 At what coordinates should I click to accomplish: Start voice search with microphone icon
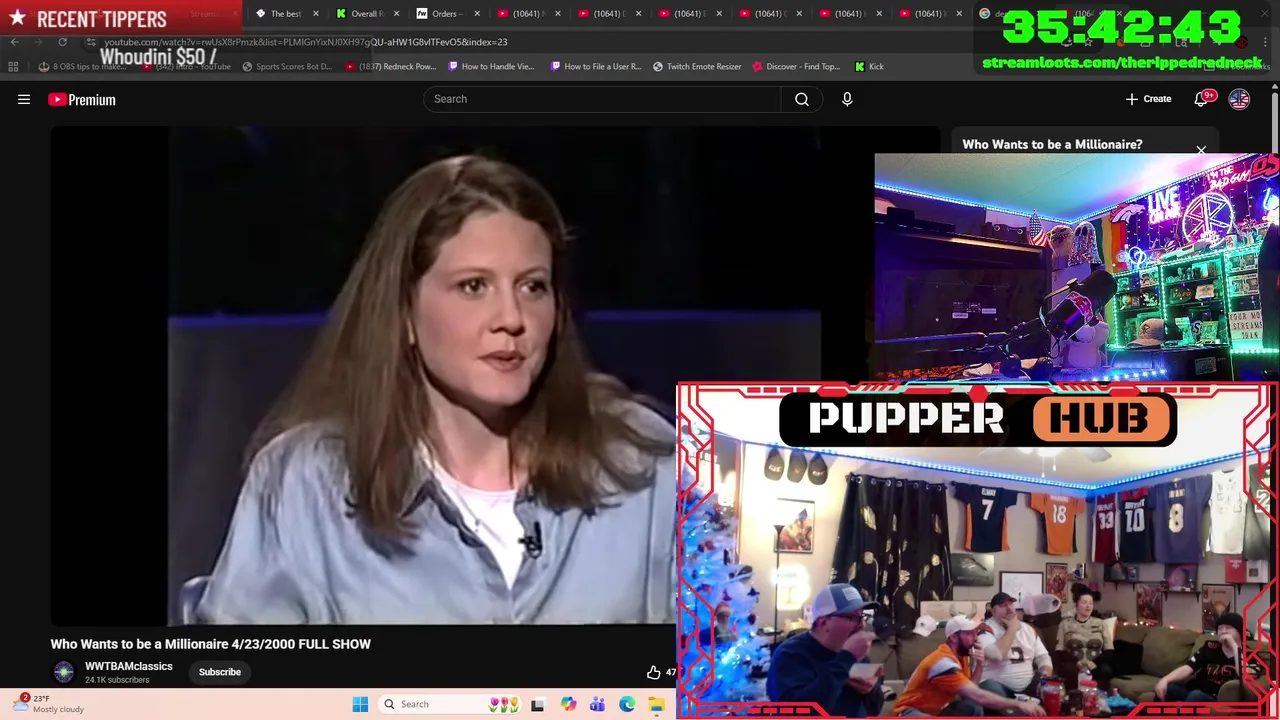point(847,99)
